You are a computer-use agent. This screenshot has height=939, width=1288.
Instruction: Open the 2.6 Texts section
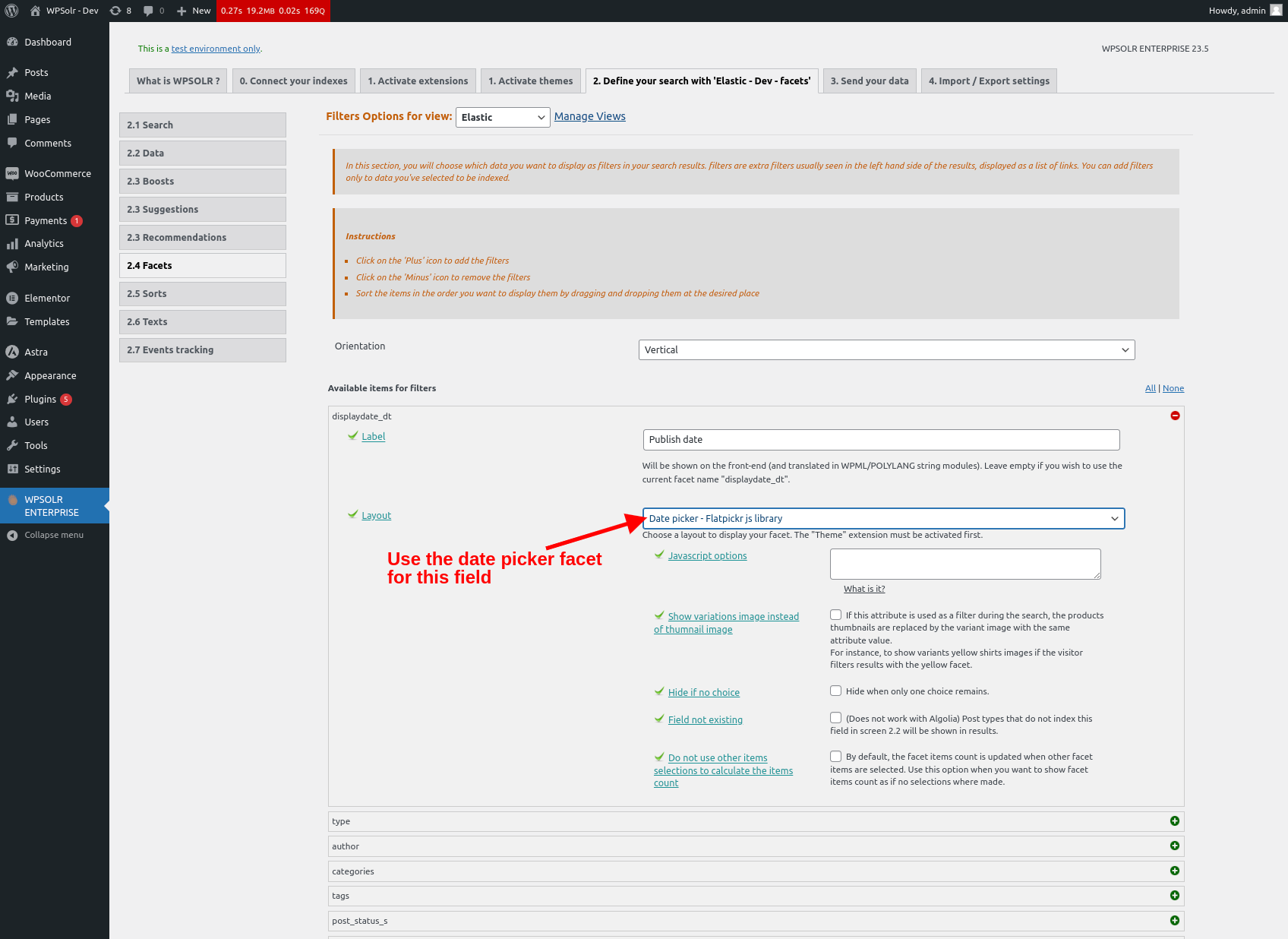[x=203, y=321]
